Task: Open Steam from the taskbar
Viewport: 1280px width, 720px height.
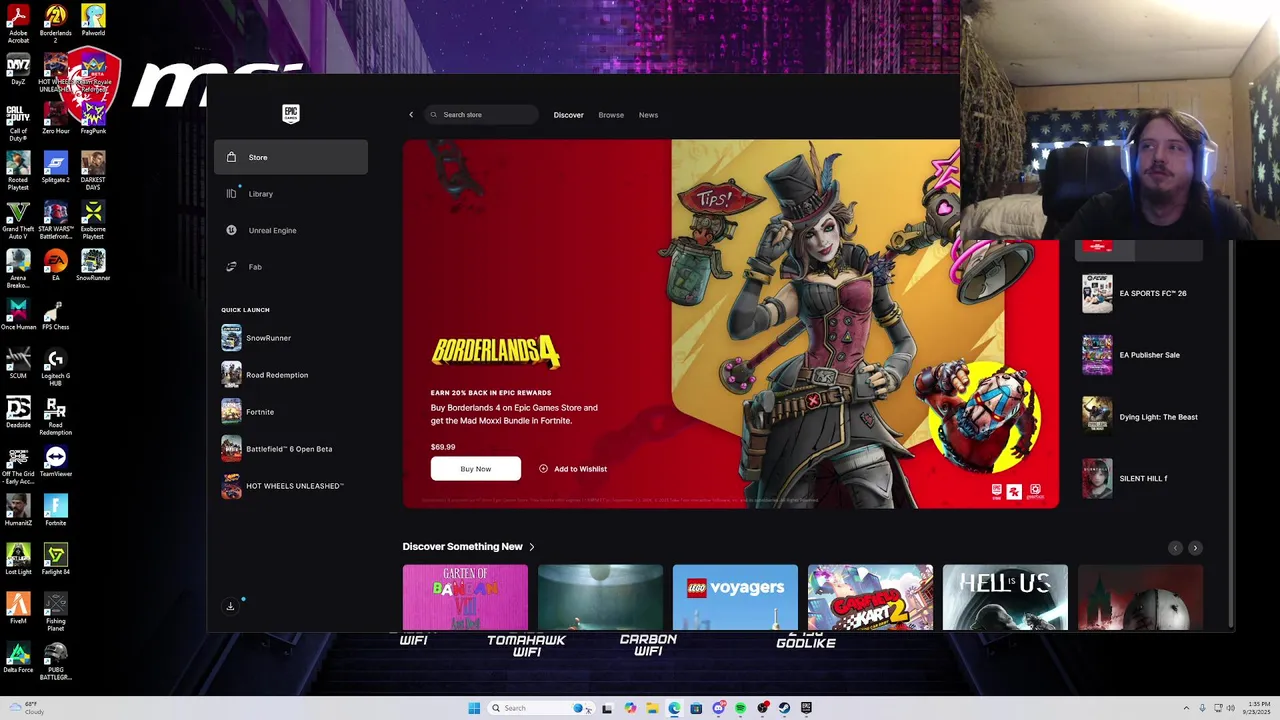Action: point(784,708)
